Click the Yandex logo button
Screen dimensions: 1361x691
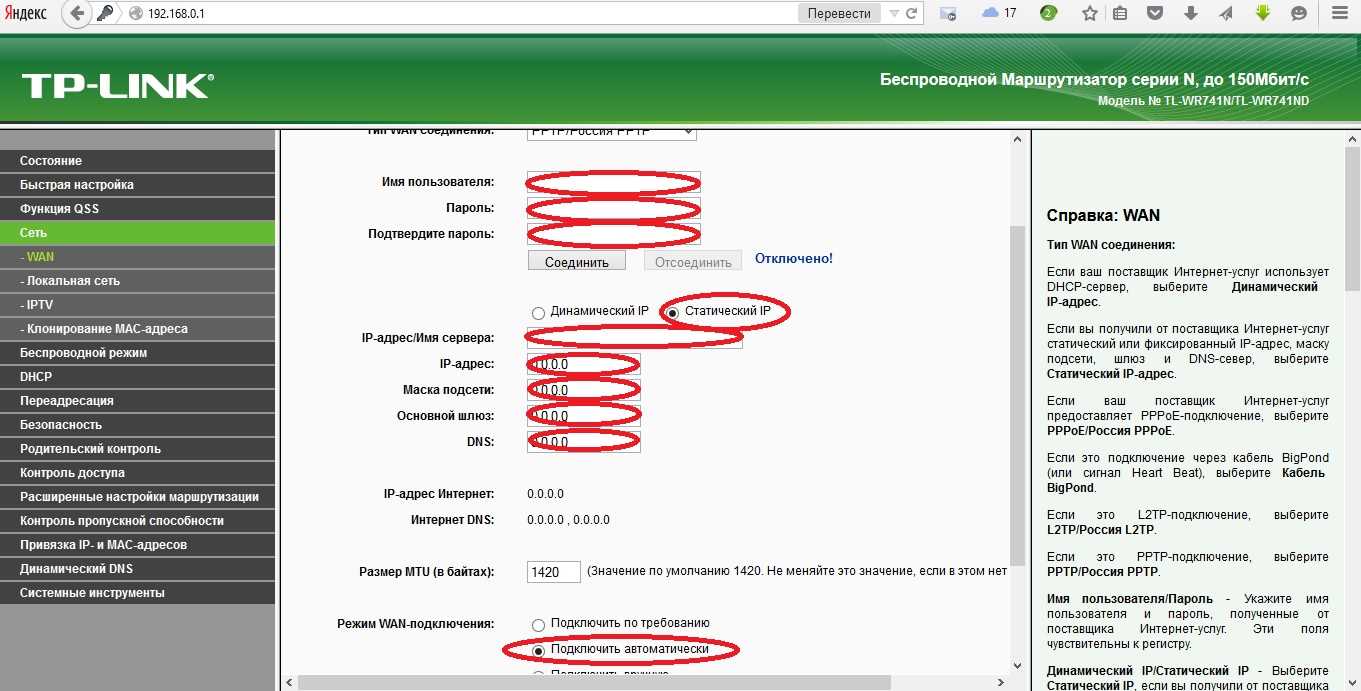[25, 13]
